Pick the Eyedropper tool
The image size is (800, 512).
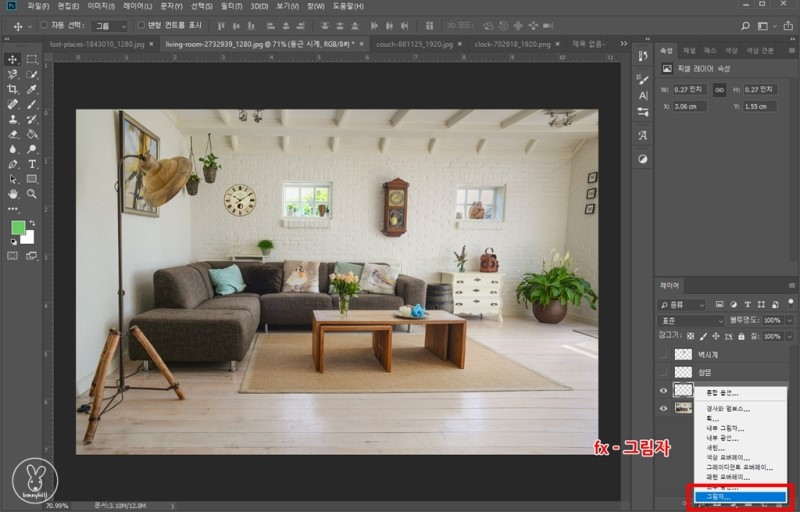pos(32,89)
